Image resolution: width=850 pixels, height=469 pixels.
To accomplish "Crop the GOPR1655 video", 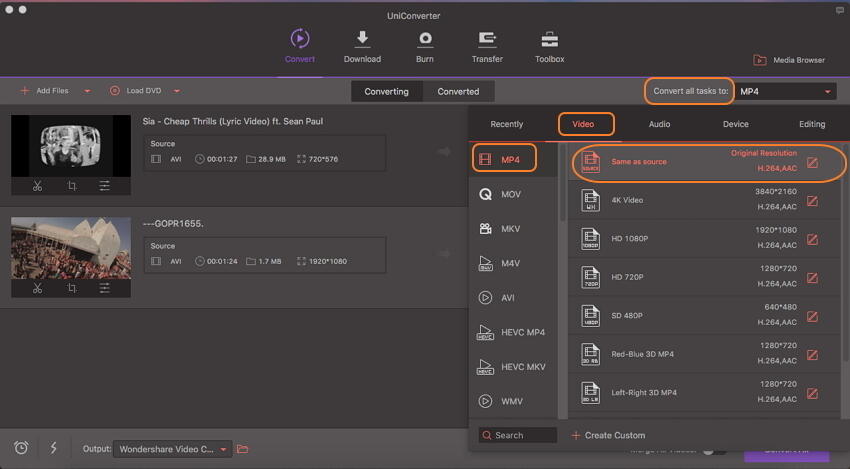I will [72, 288].
